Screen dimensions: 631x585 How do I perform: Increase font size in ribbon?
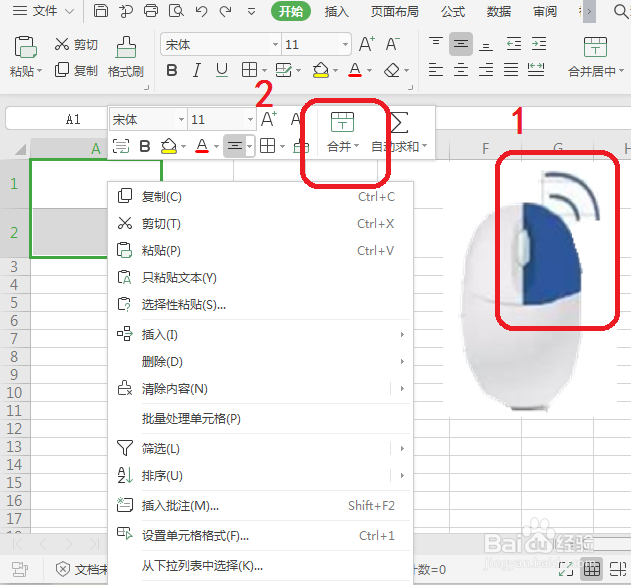coord(367,44)
